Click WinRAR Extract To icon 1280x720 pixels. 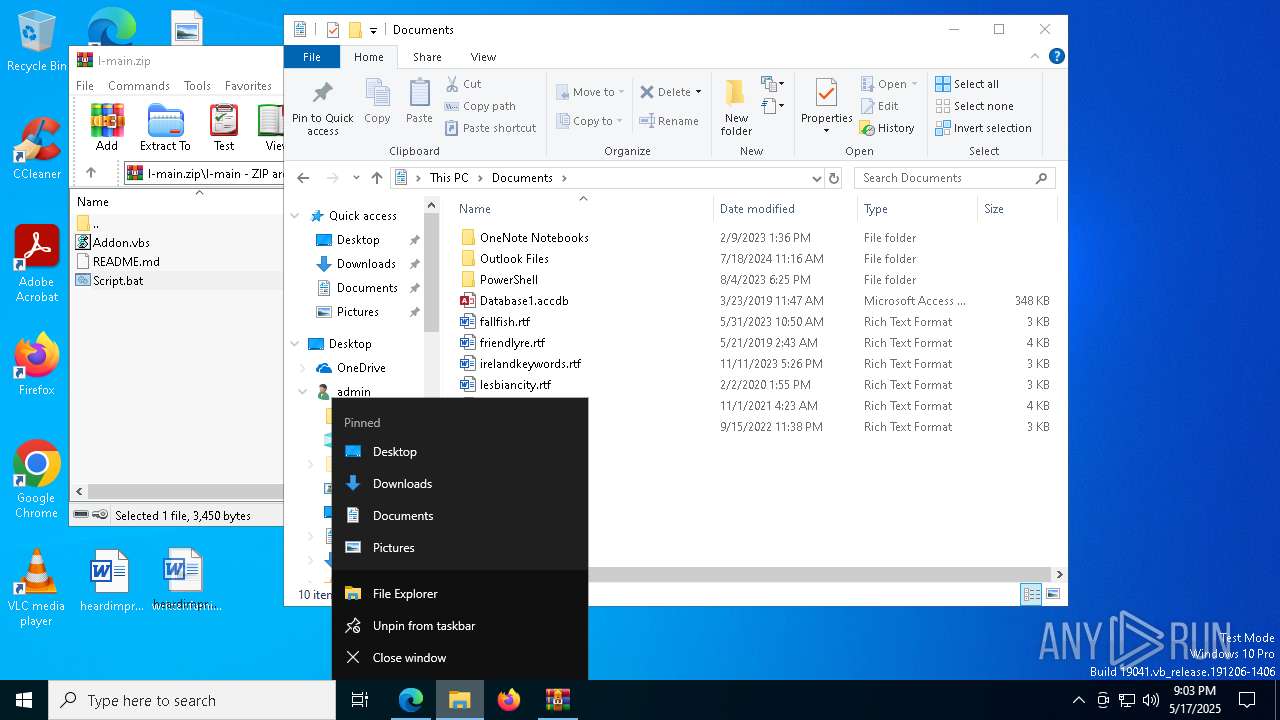(x=165, y=127)
